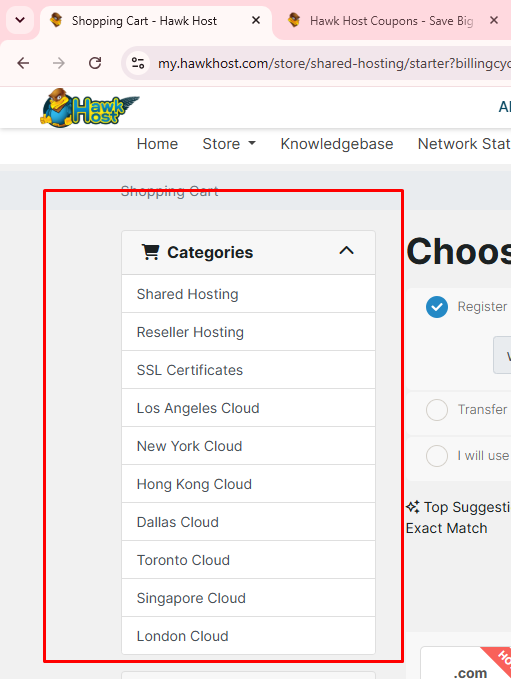The height and width of the screenshot is (679, 511).
Task: Select the Register domain radio button
Action: click(437, 307)
